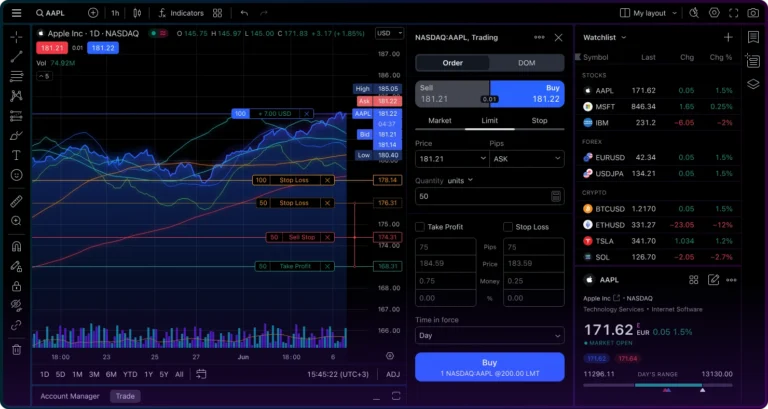Enable the Stop Loss checkbox
The image size is (768, 409).
tap(508, 227)
